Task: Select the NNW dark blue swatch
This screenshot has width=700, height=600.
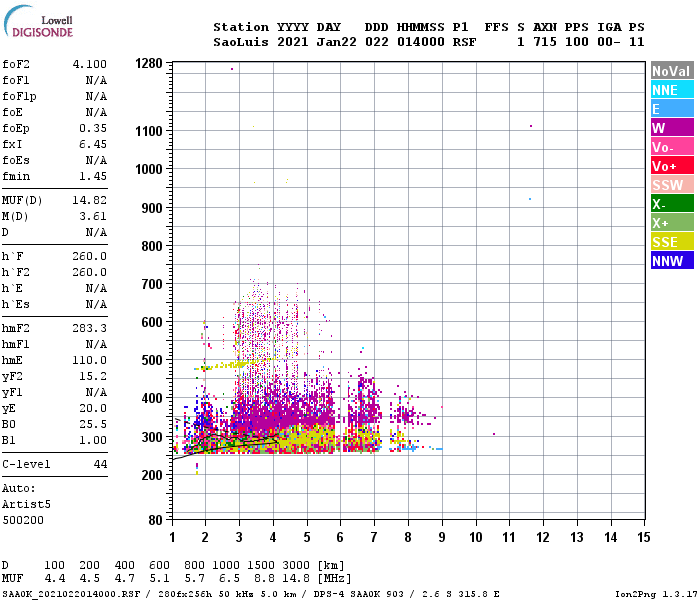Action: [672, 261]
